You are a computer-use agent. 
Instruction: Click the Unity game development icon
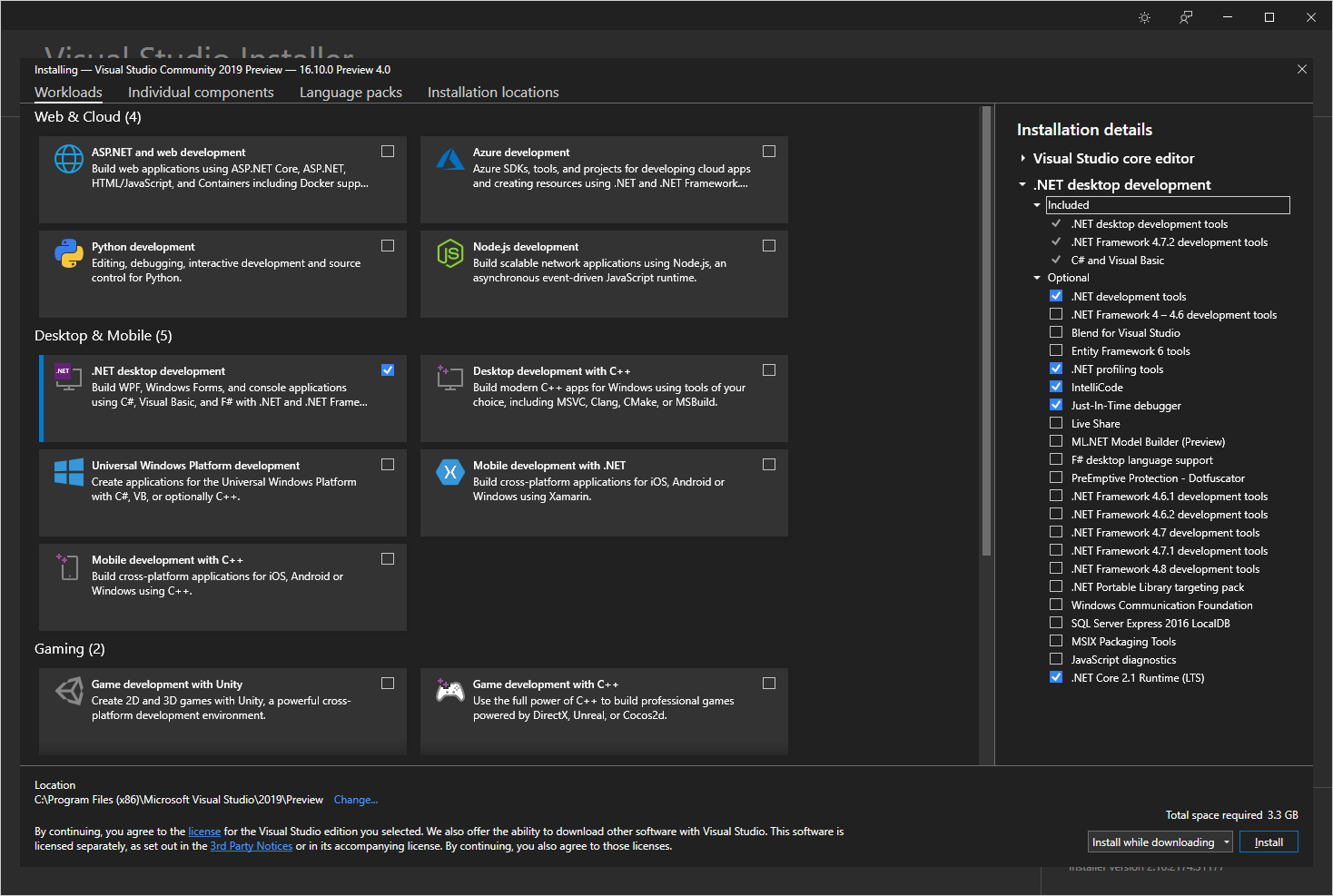point(69,691)
